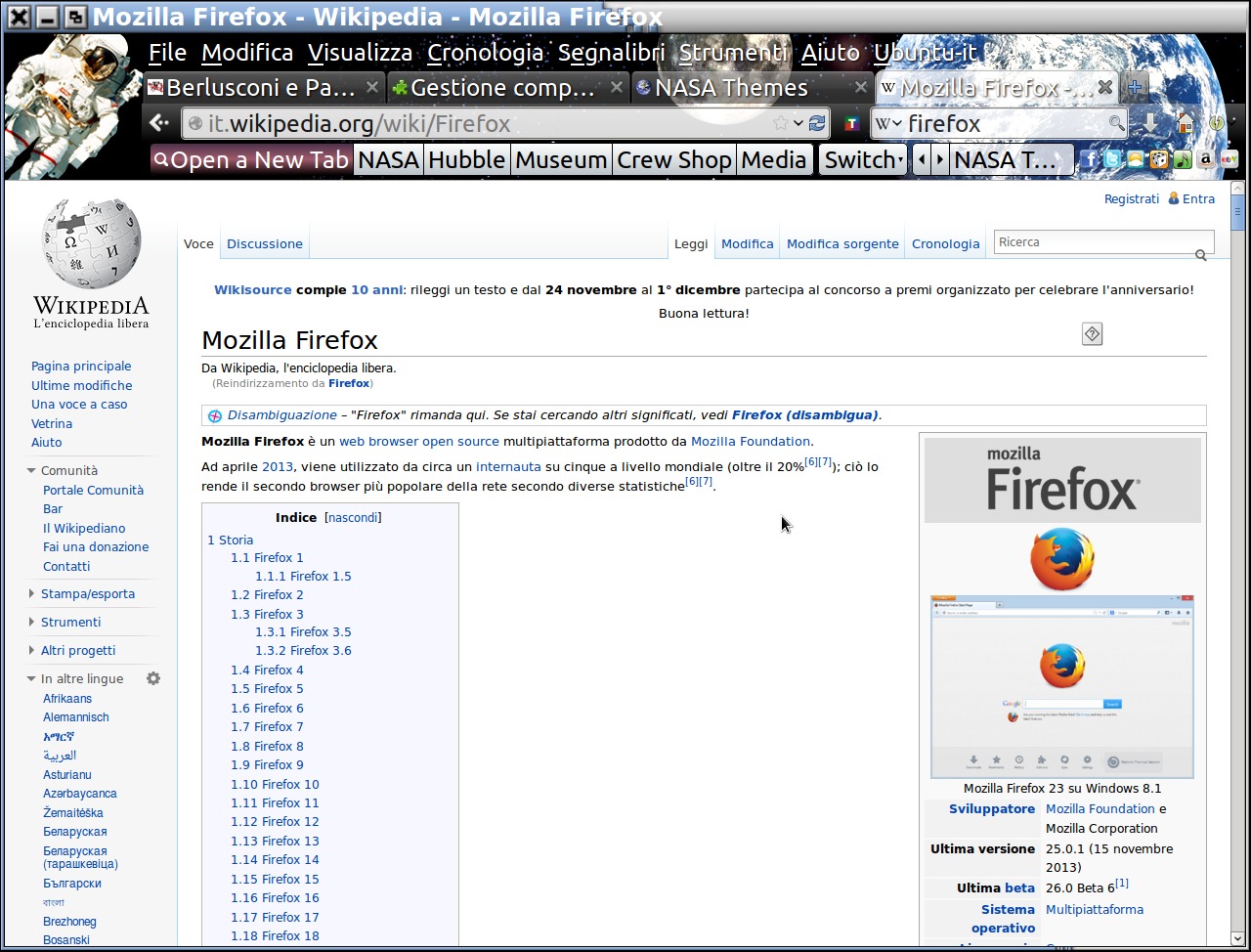Screen dimensions: 1251x952
Task: Click the Crew Shop toolbar button
Action: tap(674, 160)
